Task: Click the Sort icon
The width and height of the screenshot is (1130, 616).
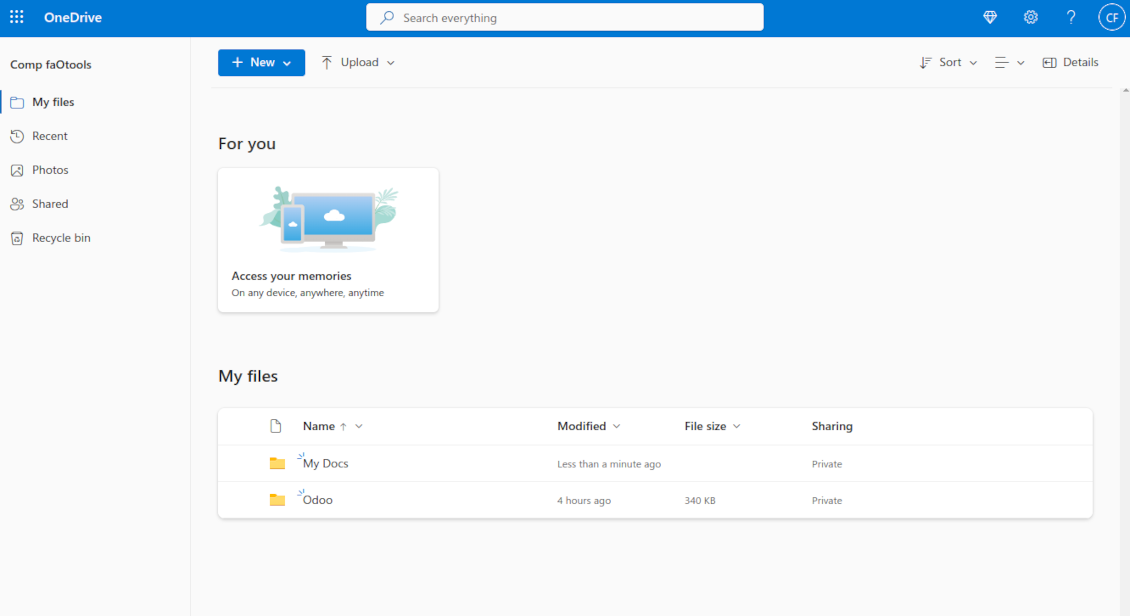Action: coord(925,63)
